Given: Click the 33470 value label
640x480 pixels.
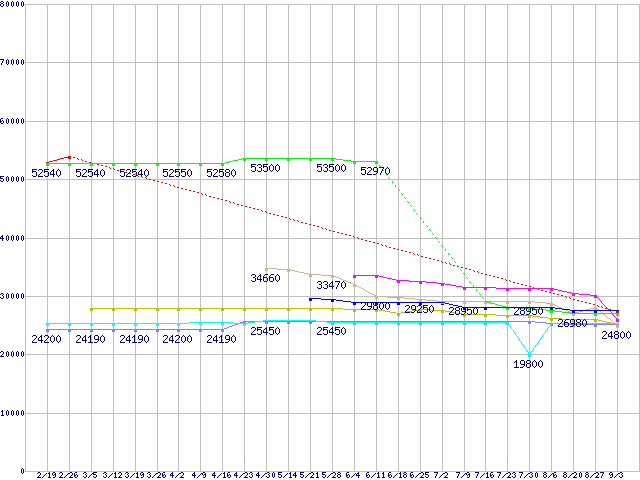Looking at the screenshot, I should 331,286.
